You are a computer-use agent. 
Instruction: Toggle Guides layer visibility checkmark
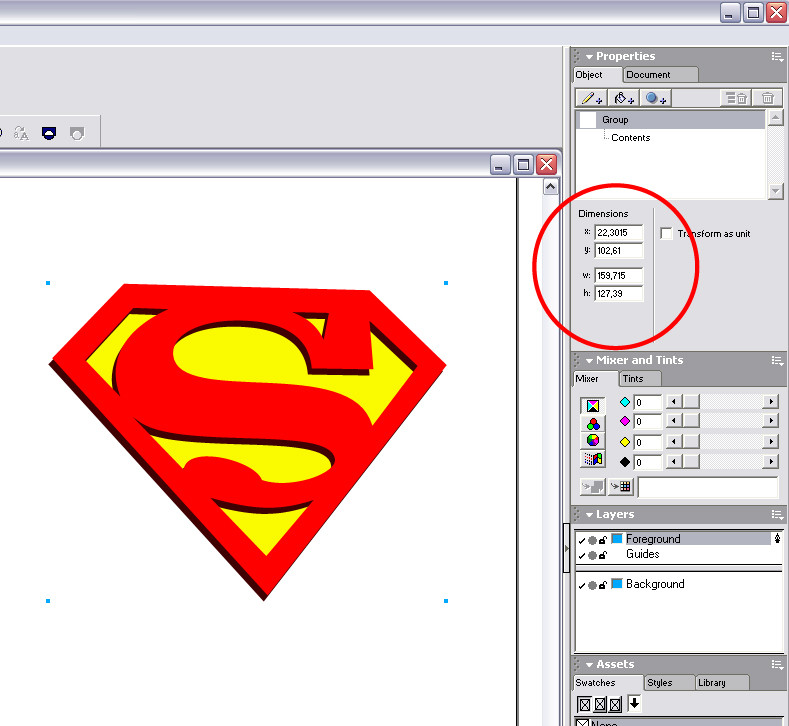(582, 555)
